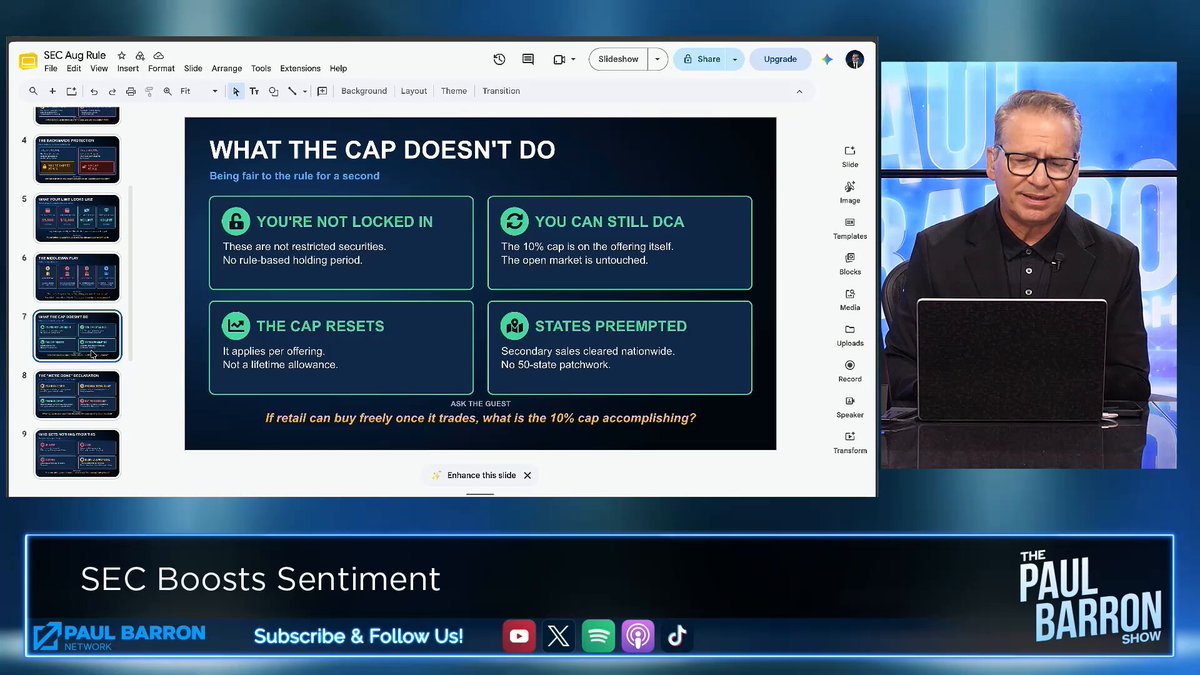Expand the Slideshow options arrow

(657, 59)
